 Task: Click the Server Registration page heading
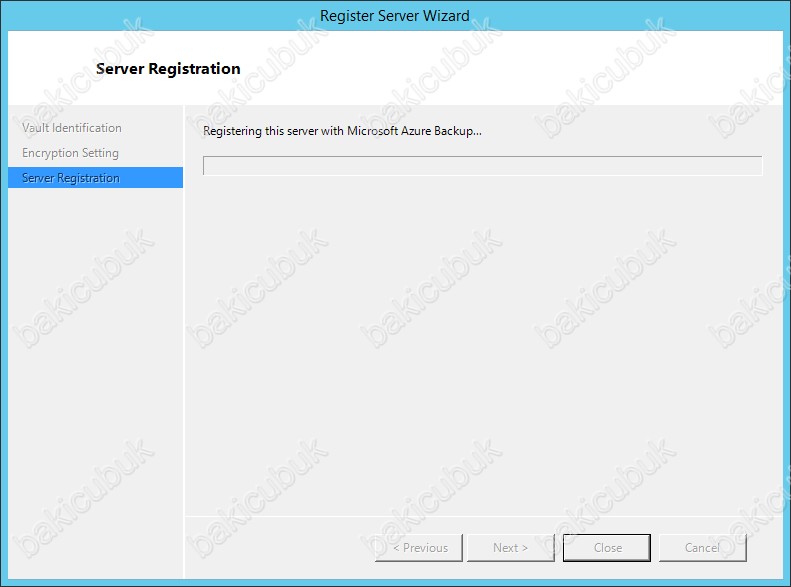[x=168, y=69]
